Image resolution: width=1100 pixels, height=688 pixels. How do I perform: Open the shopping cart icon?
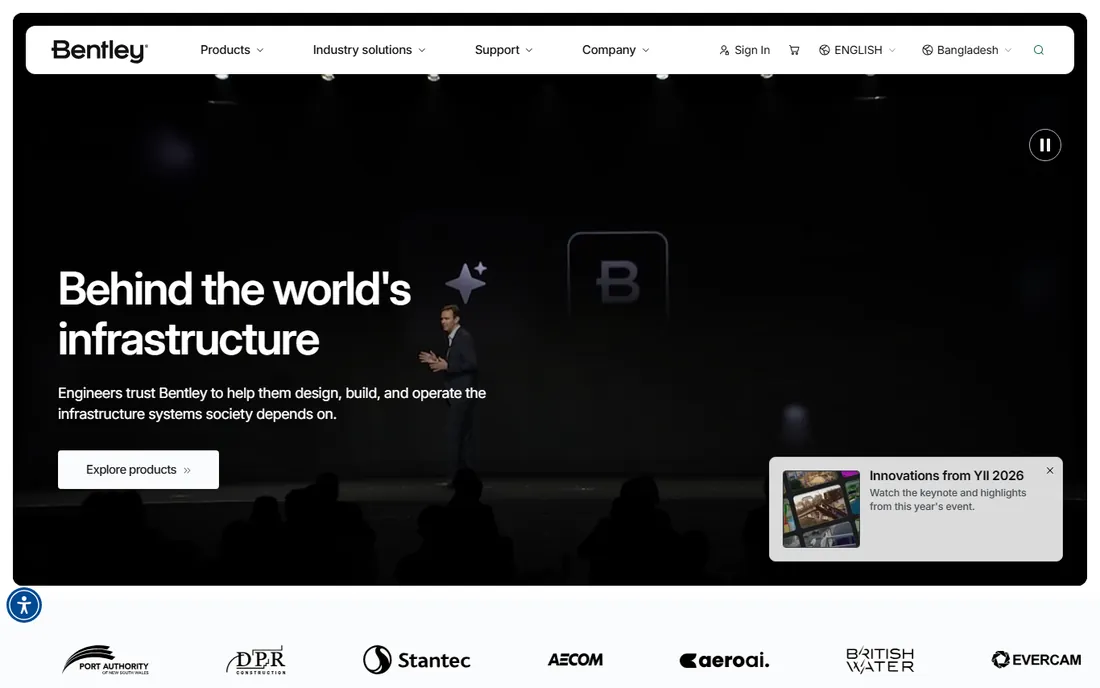(794, 50)
